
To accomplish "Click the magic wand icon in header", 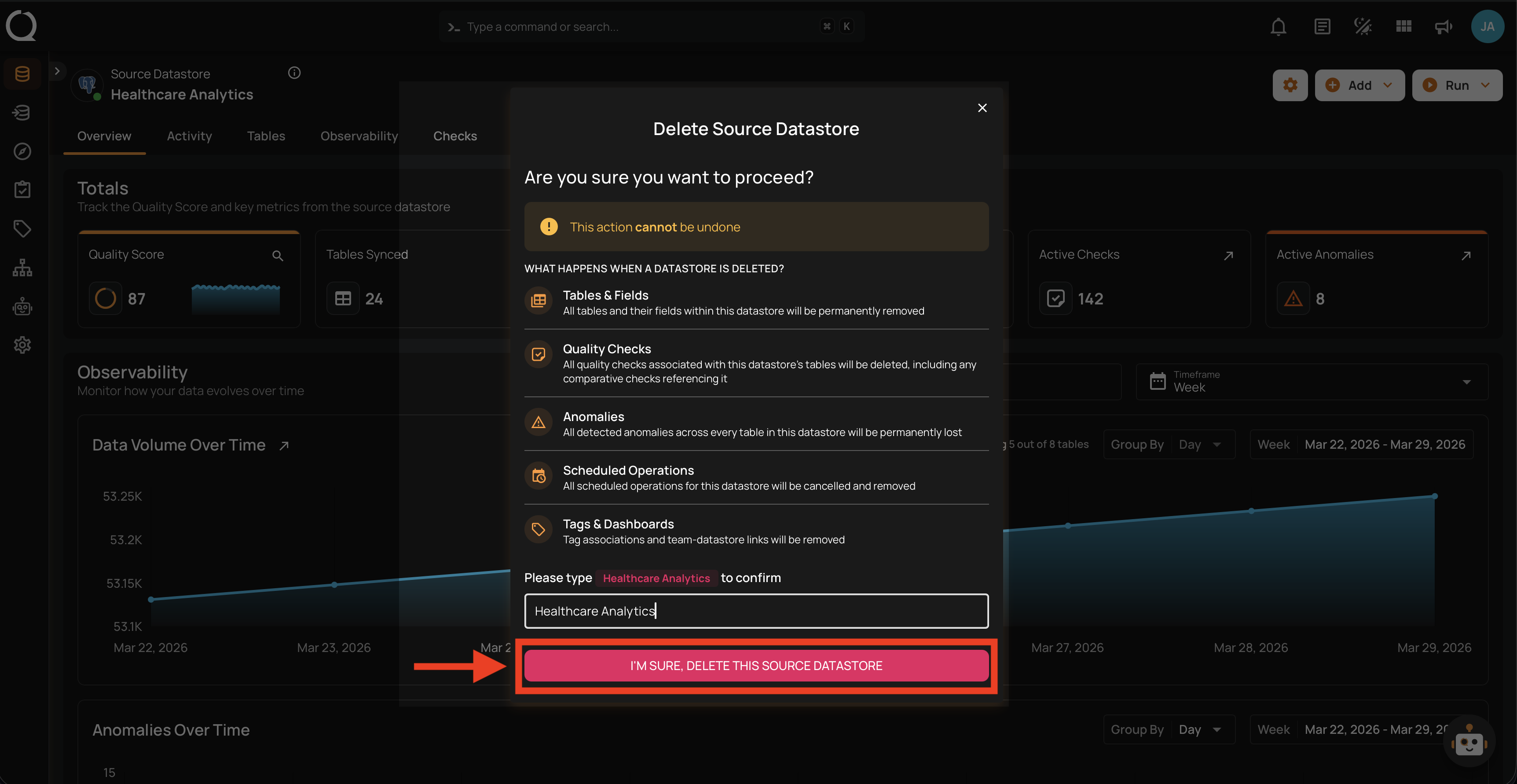I will (x=1363, y=26).
